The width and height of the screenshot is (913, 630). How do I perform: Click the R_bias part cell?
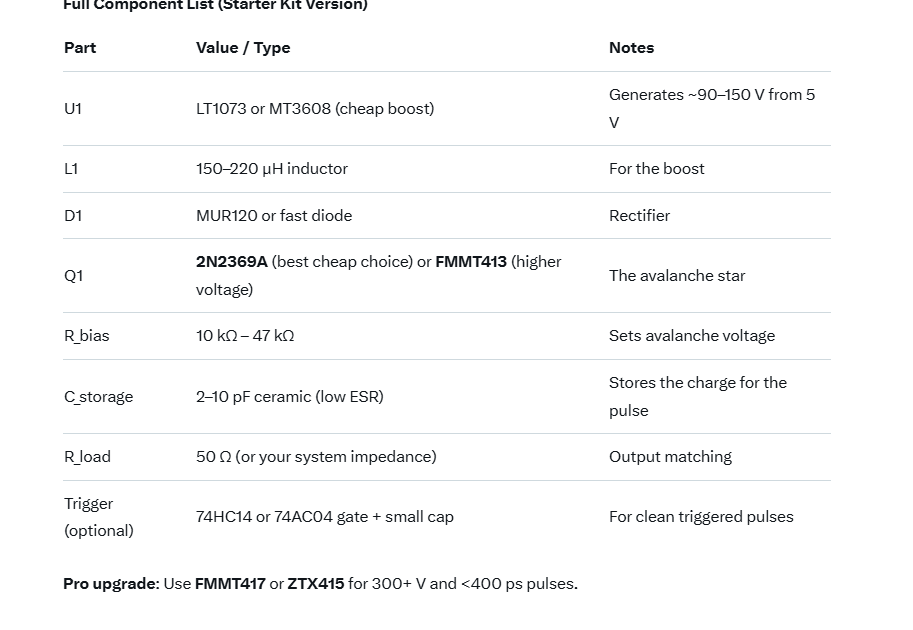coord(87,336)
